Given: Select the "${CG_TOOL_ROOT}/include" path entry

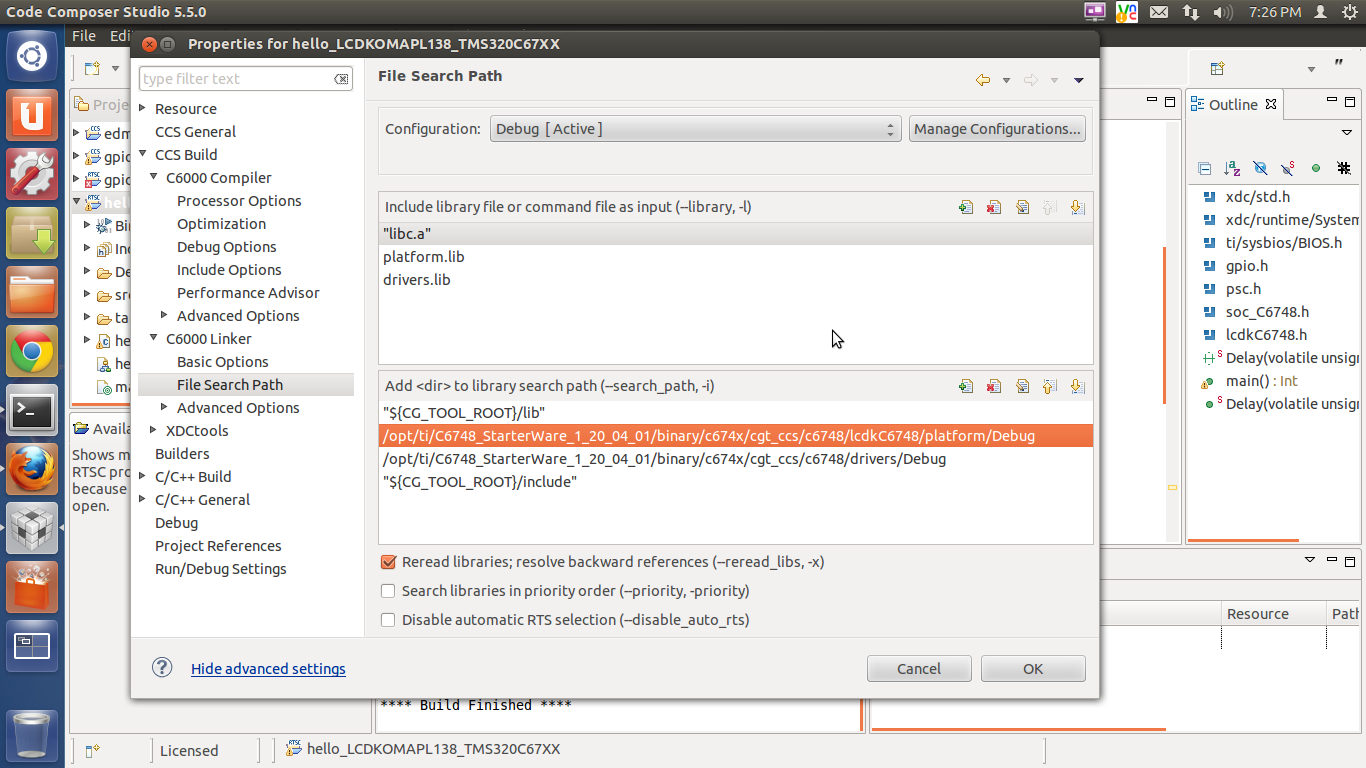Looking at the screenshot, I should pos(736,482).
